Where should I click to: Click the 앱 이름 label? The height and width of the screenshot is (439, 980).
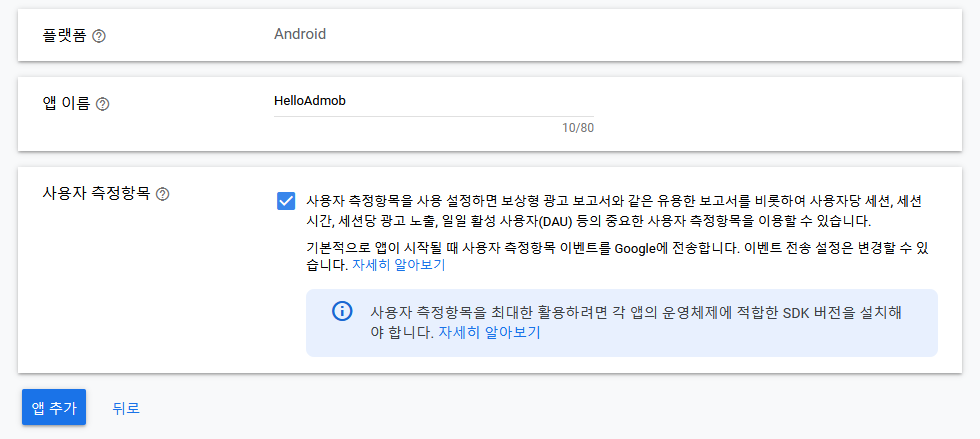point(66,104)
